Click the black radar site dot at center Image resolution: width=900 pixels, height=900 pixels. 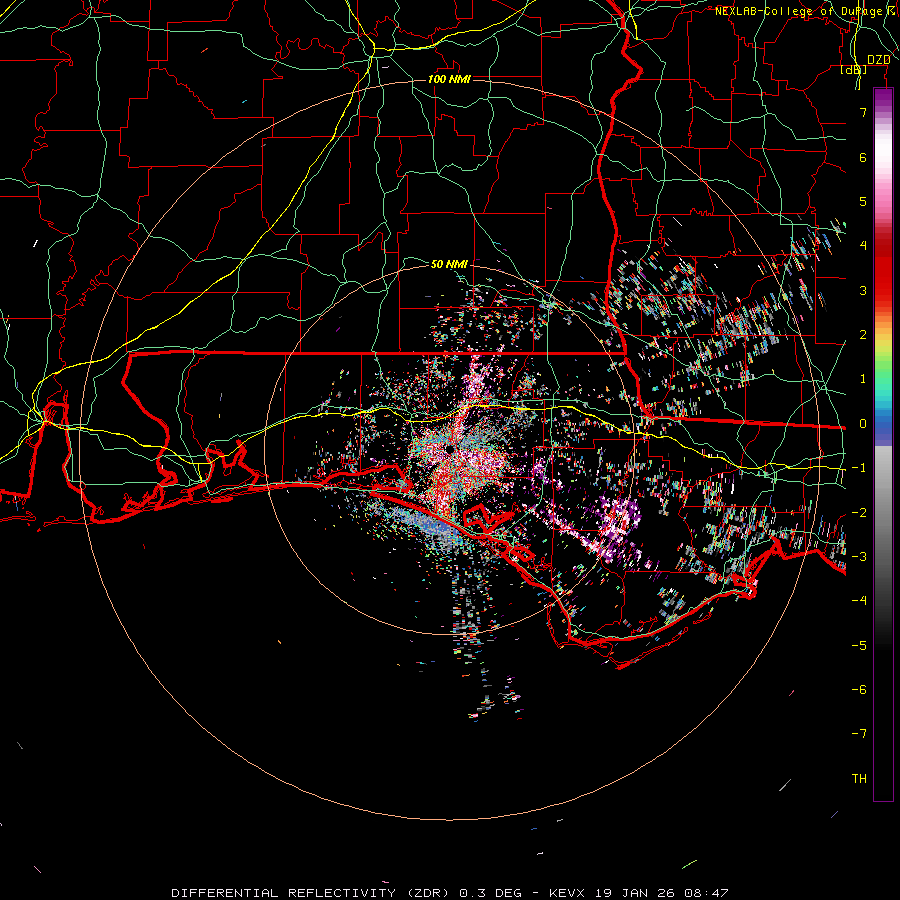click(x=449, y=448)
